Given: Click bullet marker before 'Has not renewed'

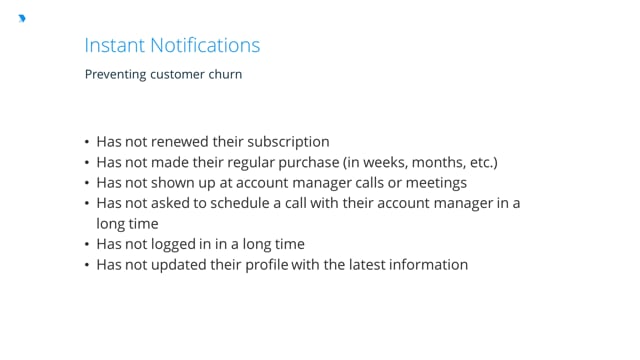Looking at the screenshot, I should (x=87, y=142).
